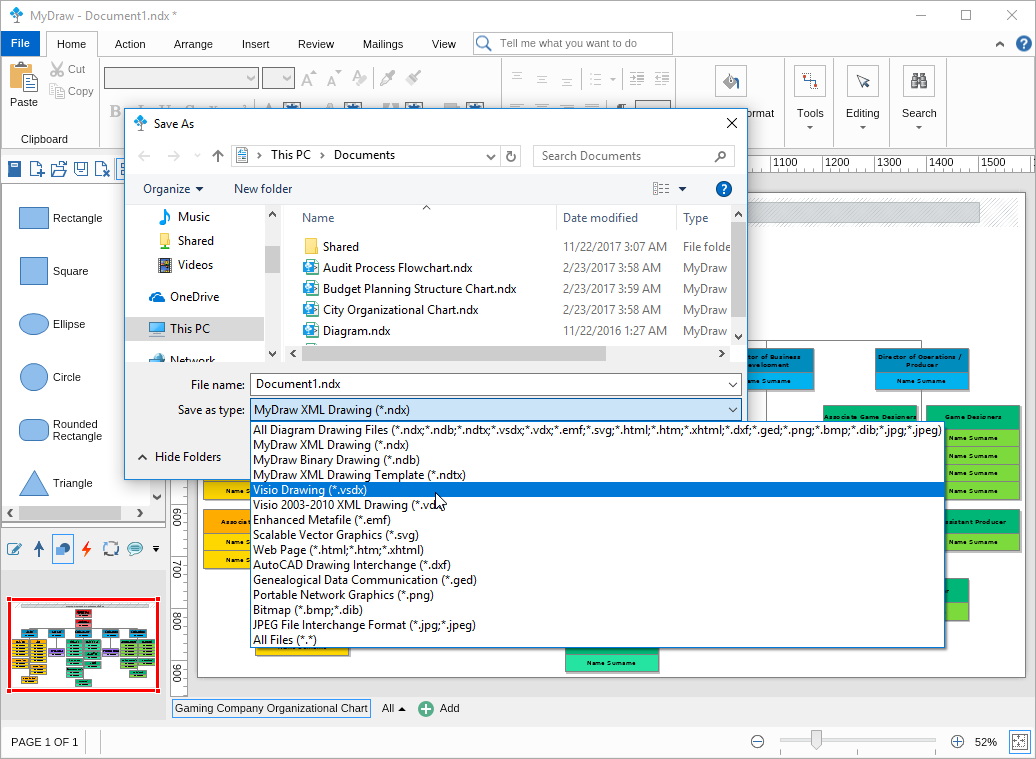This screenshot has height=759, width=1036.
Task: Click the Tell me what you want field
Action: [x=573, y=44]
